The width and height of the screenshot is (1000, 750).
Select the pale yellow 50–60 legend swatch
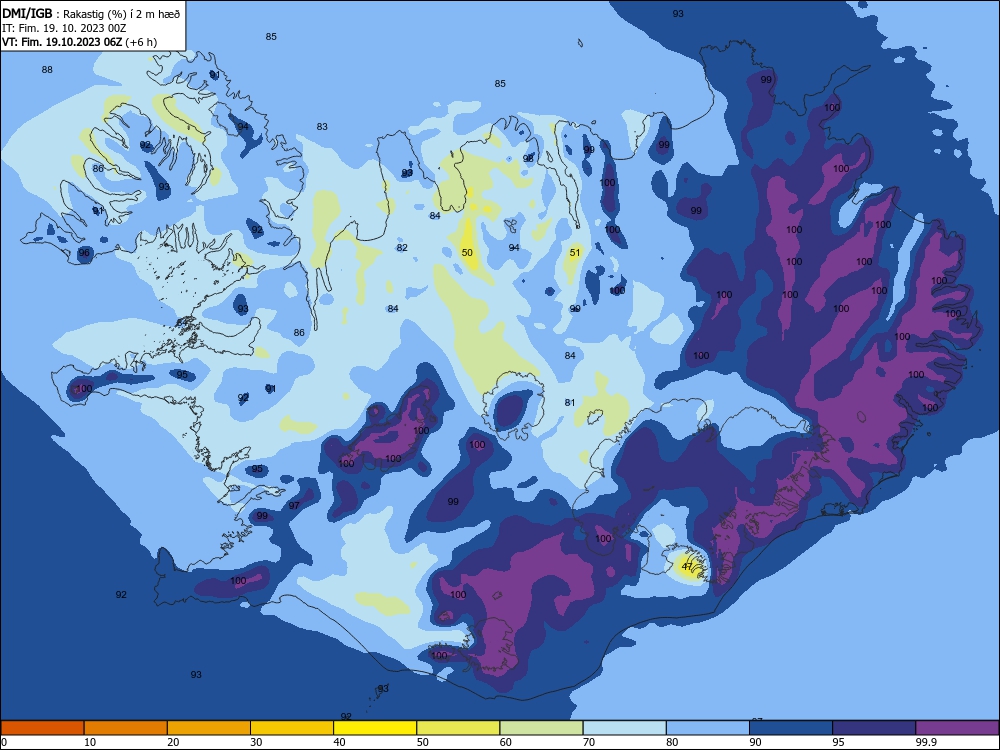click(x=458, y=728)
